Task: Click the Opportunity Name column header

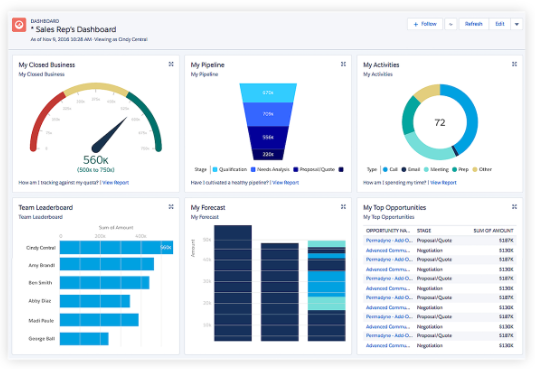Action: [x=388, y=231]
